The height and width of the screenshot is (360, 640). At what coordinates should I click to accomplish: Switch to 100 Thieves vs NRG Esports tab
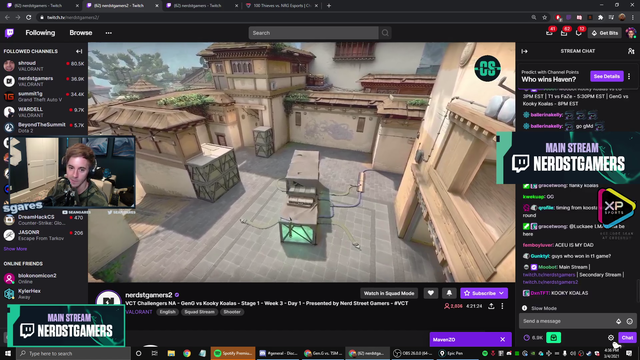(x=282, y=6)
